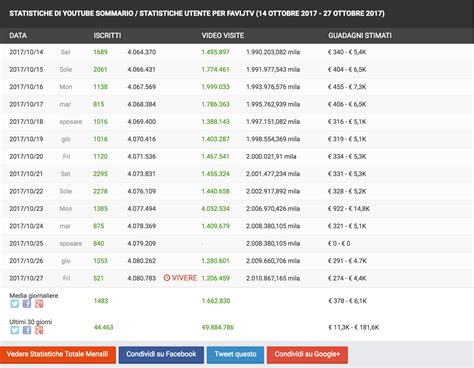Select the date 2017/10/27
Screen dimensions: 474x368
coord(26,278)
